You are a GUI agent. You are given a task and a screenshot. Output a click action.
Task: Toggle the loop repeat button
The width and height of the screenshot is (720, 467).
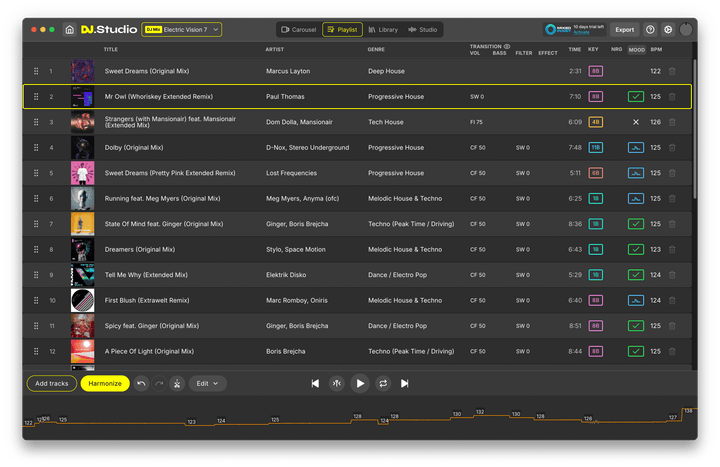coord(382,383)
